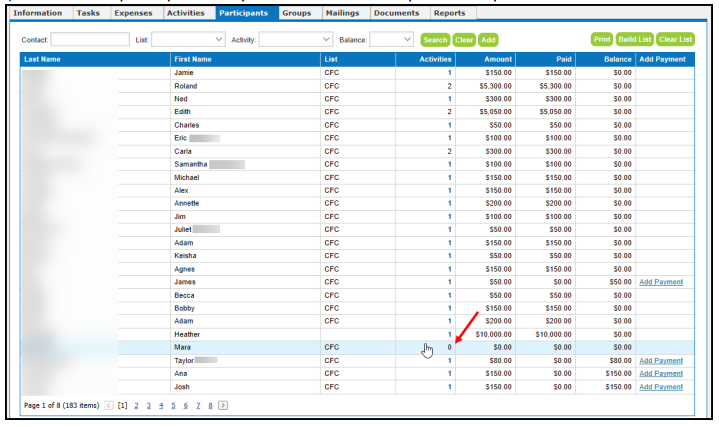Screen dimensions: 719x427
Task: Go to page 5 of results
Action: point(173,406)
